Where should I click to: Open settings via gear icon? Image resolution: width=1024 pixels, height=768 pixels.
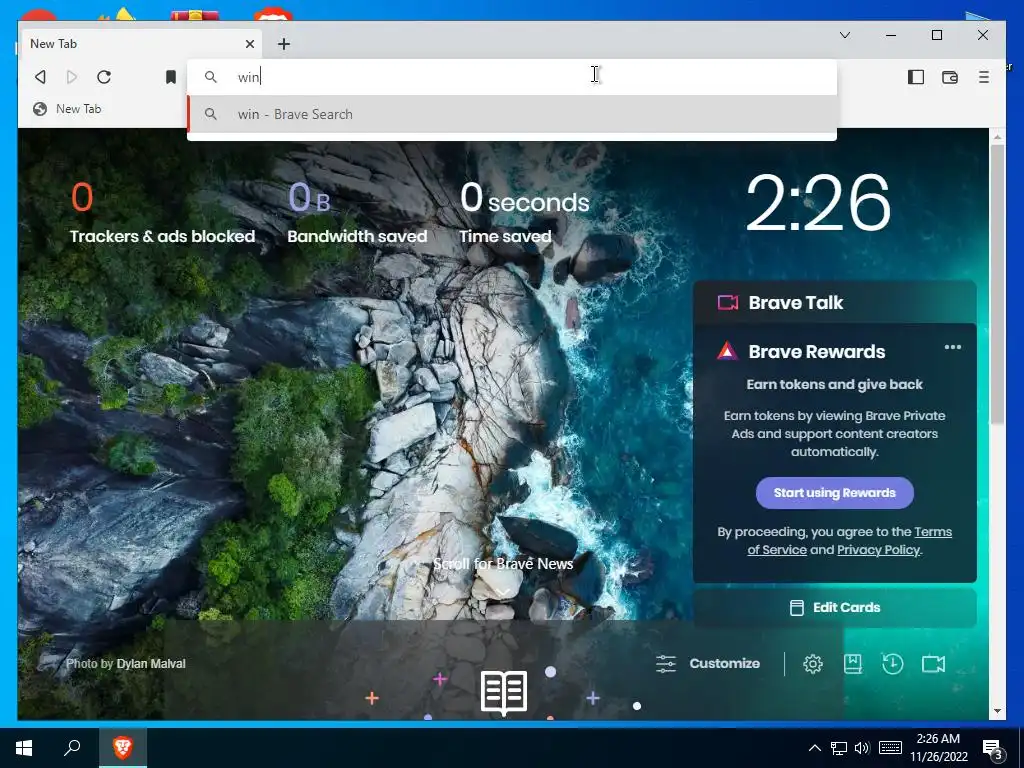pyautogui.click(x=812, y=664)
